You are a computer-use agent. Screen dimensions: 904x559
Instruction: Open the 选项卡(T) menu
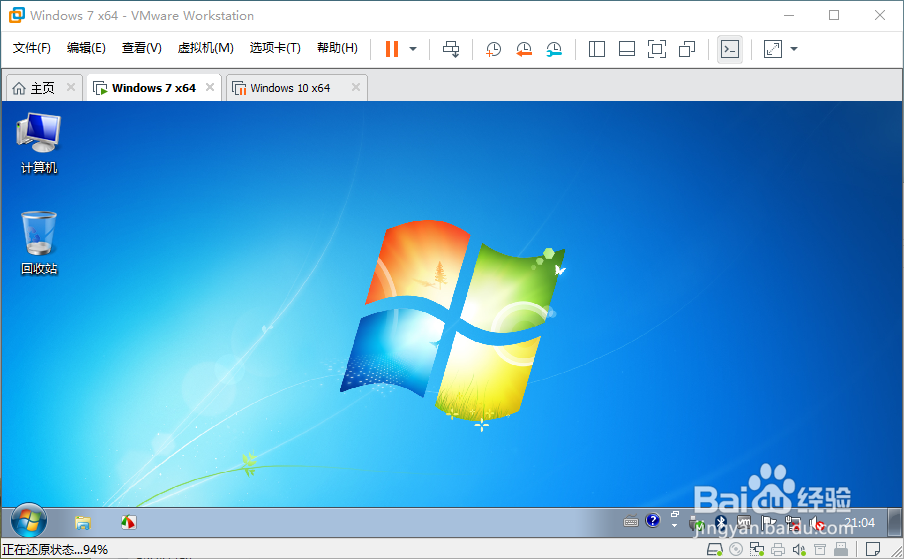click(x=275, y=48)
